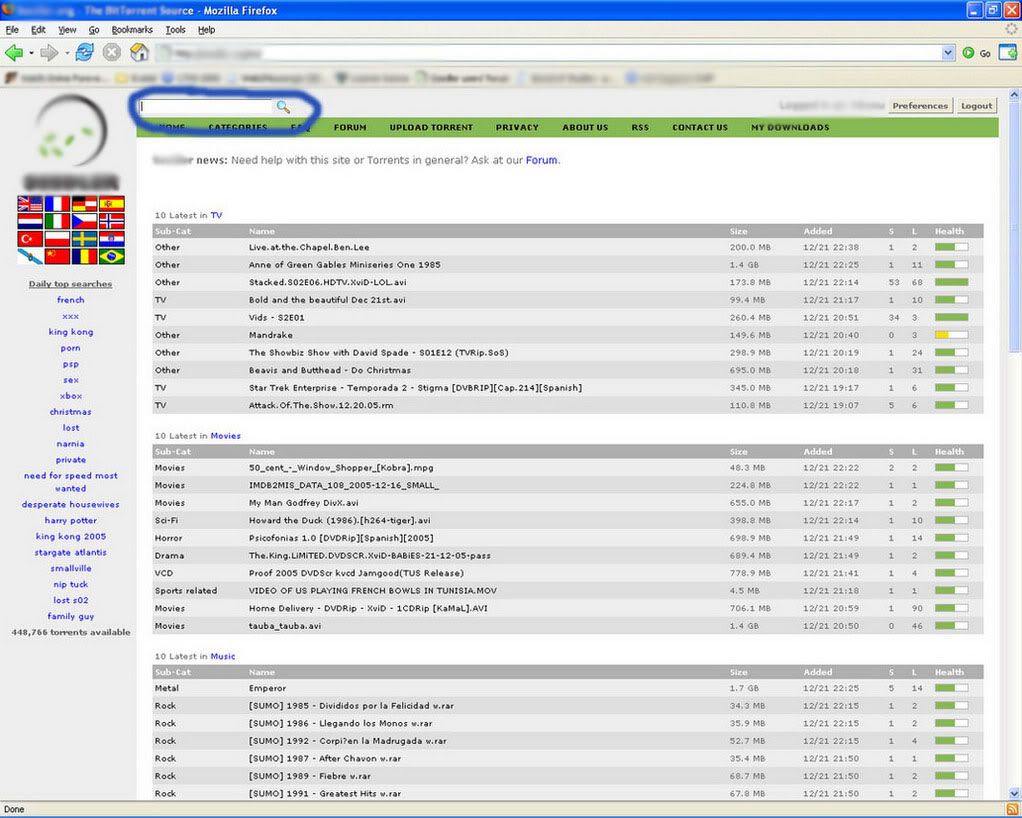Open the Back button history dropdown
This screenshot has height=818, width=1022.
click(x=31, y=53)
